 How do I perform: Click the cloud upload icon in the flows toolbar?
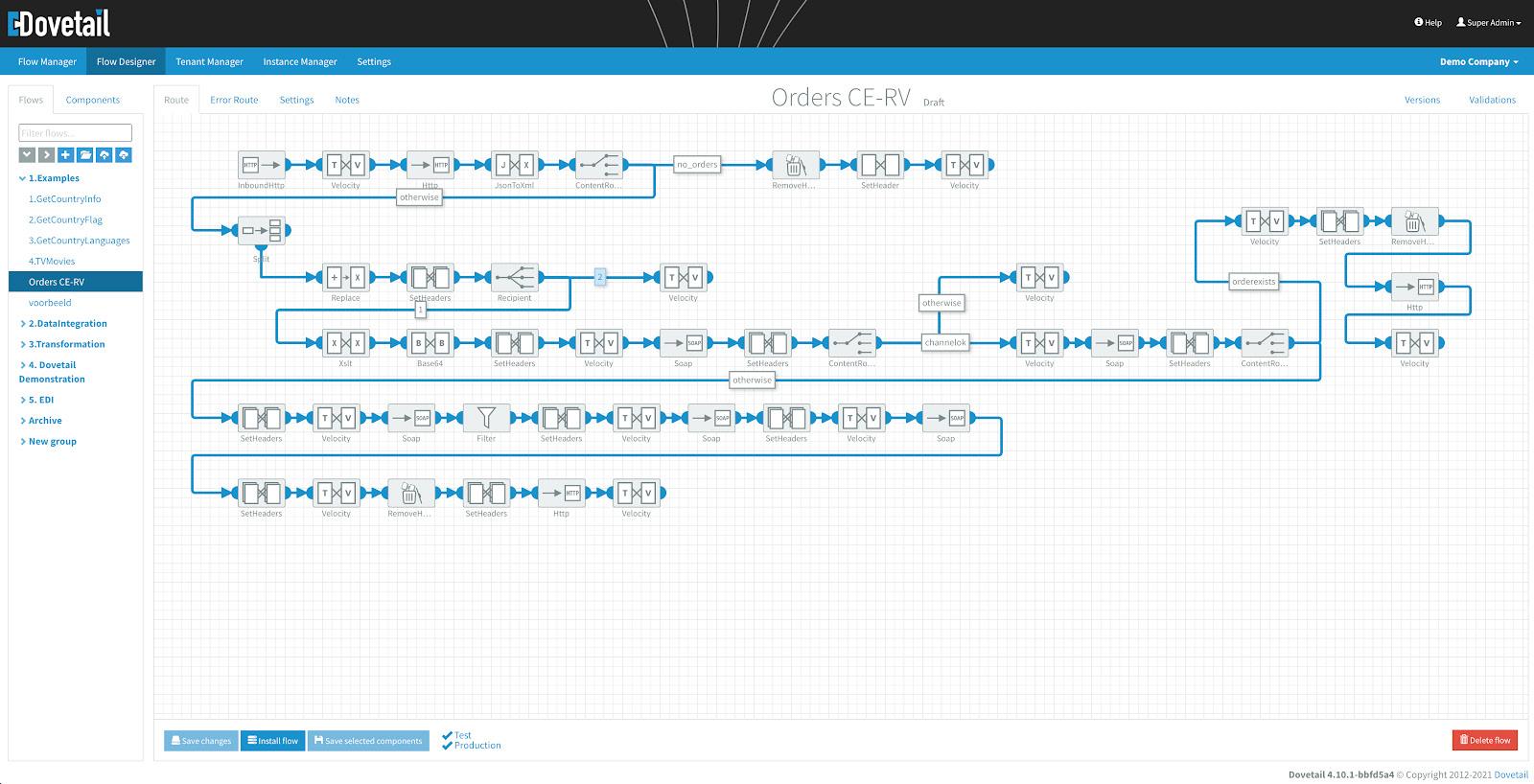(105, 154)
